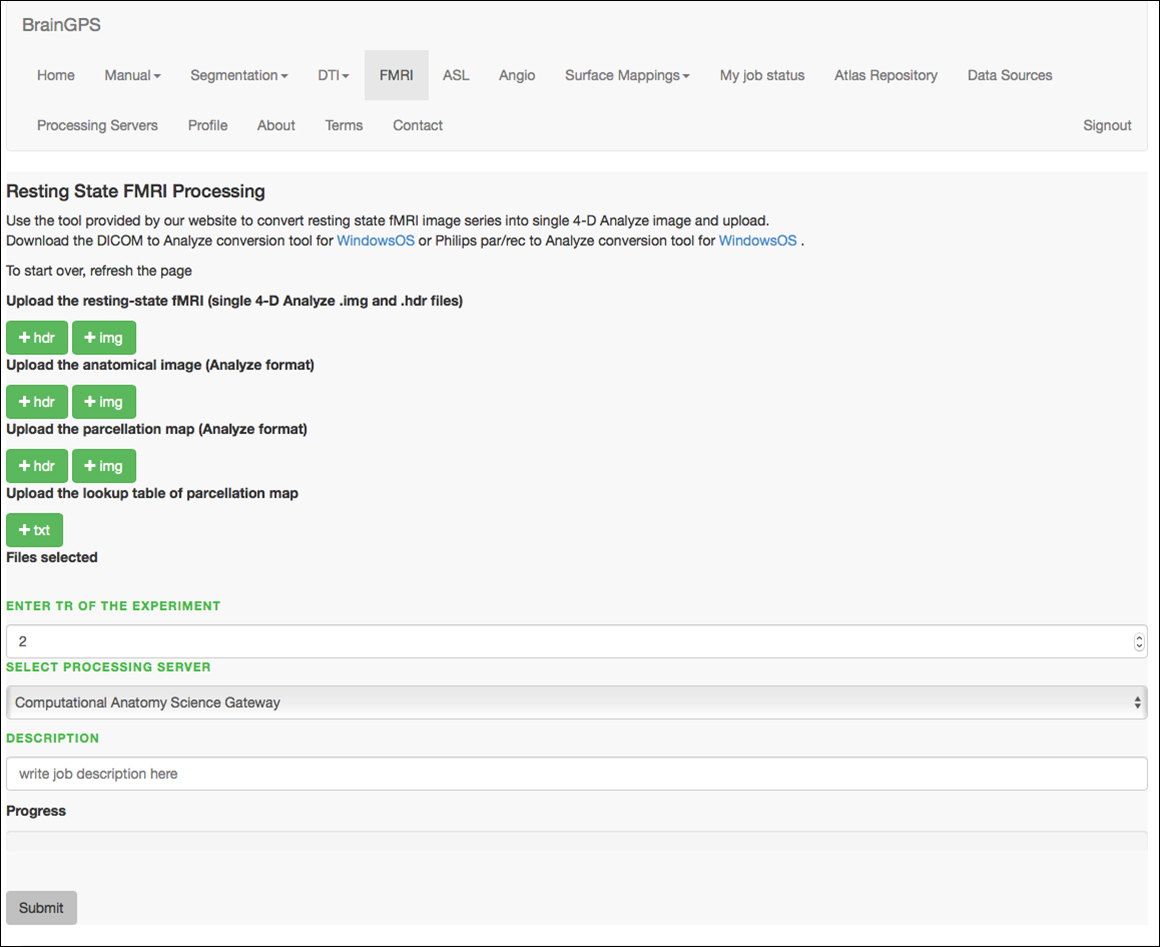Viewport: 1160px width, 947px height.
Task: Upload anatomical image hdr file
Action: click(x=37, y=402)
